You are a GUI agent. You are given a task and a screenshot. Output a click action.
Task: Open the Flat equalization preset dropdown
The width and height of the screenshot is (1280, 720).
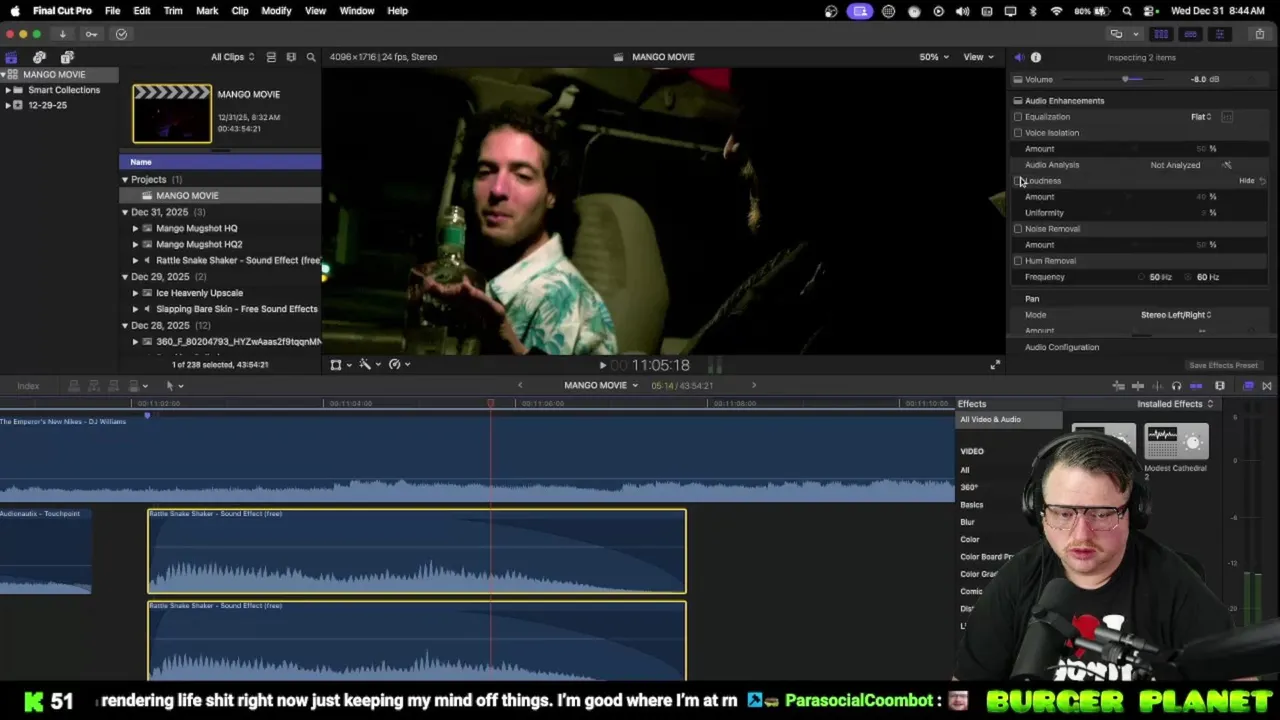point(1201,117)
